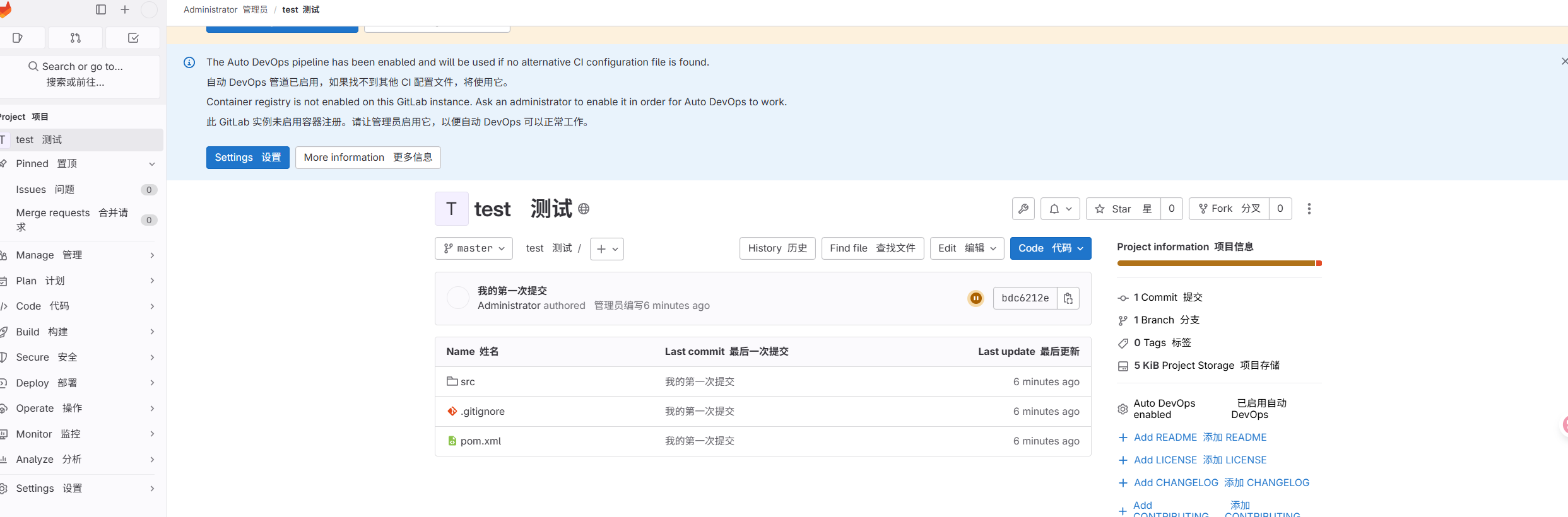The height and width of the screenshot is (517, 1568).
Task: Copy commit SHA bdc6212e icon
Action: [1068, 298]
